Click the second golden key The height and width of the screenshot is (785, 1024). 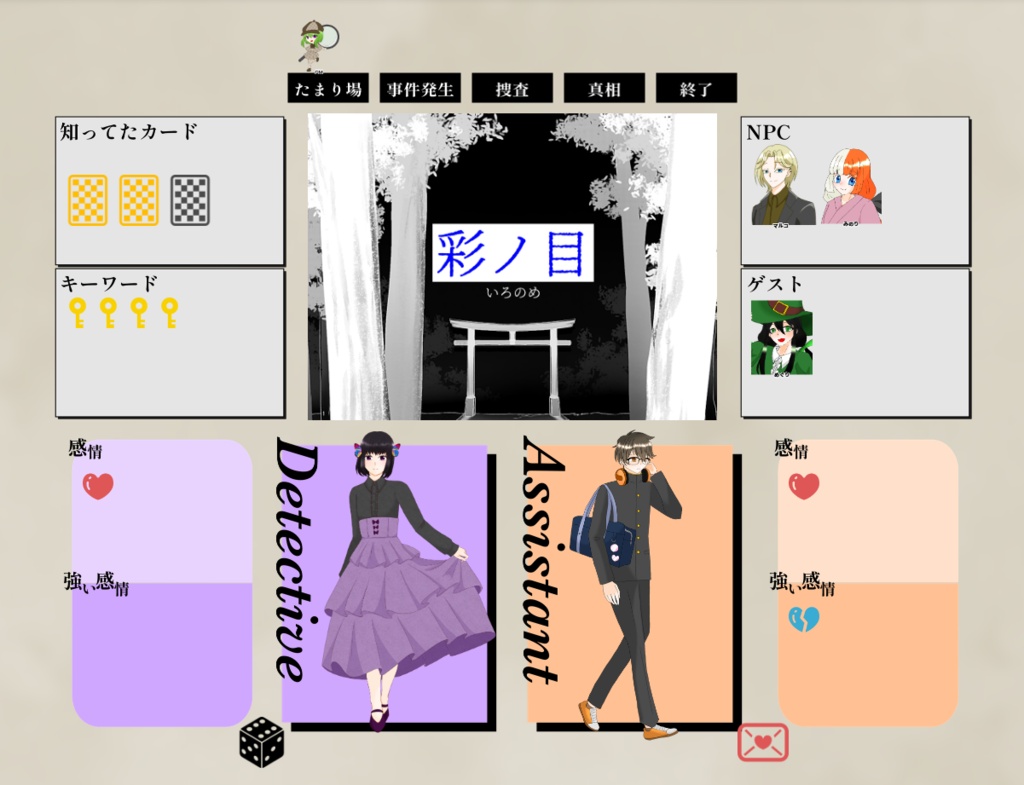coord(108,313)
